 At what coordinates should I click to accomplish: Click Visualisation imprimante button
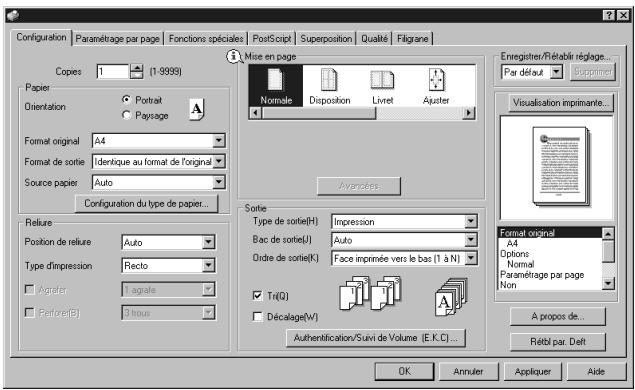(x=561, y=103)
